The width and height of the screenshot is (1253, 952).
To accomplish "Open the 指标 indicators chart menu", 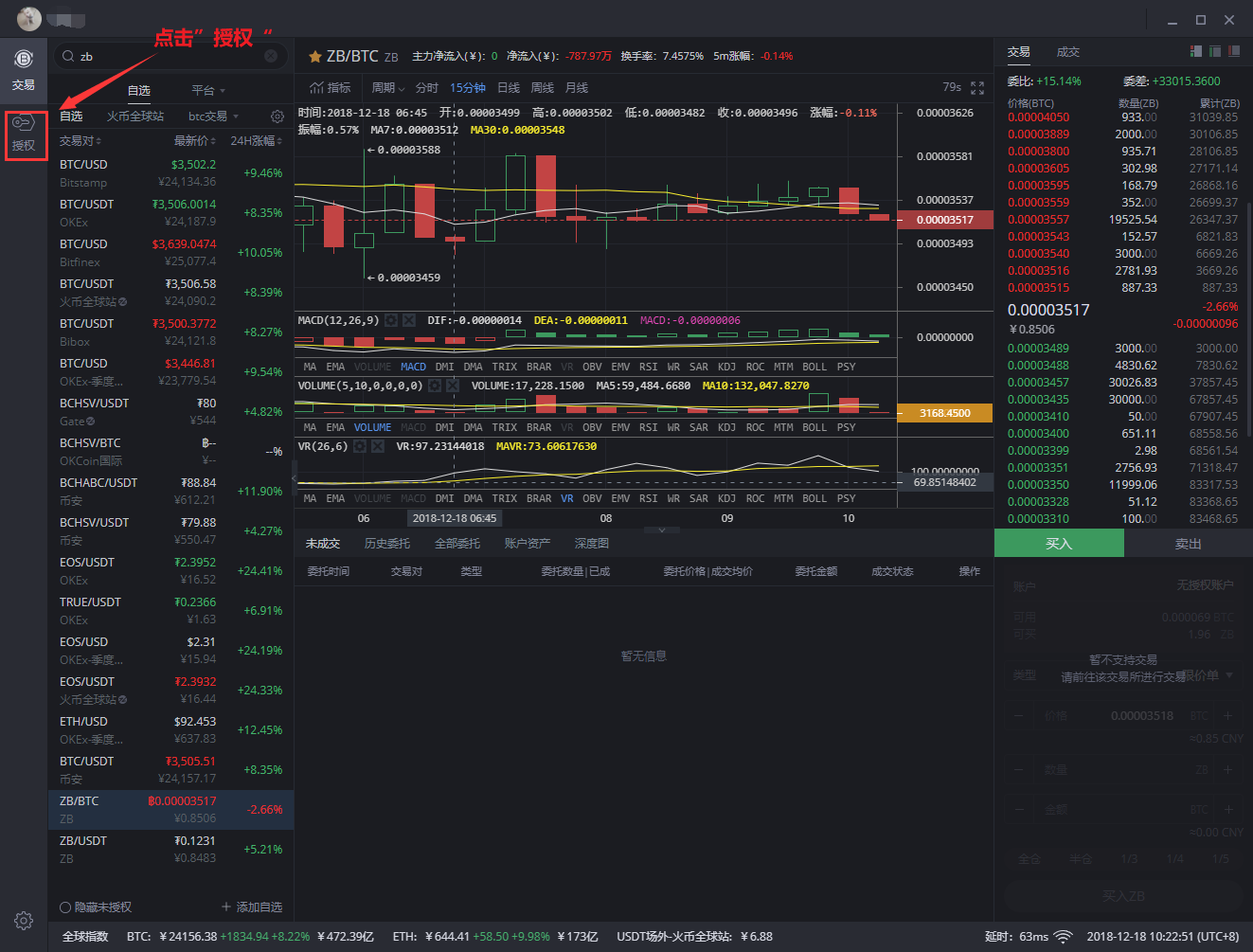I will [331, 88].
